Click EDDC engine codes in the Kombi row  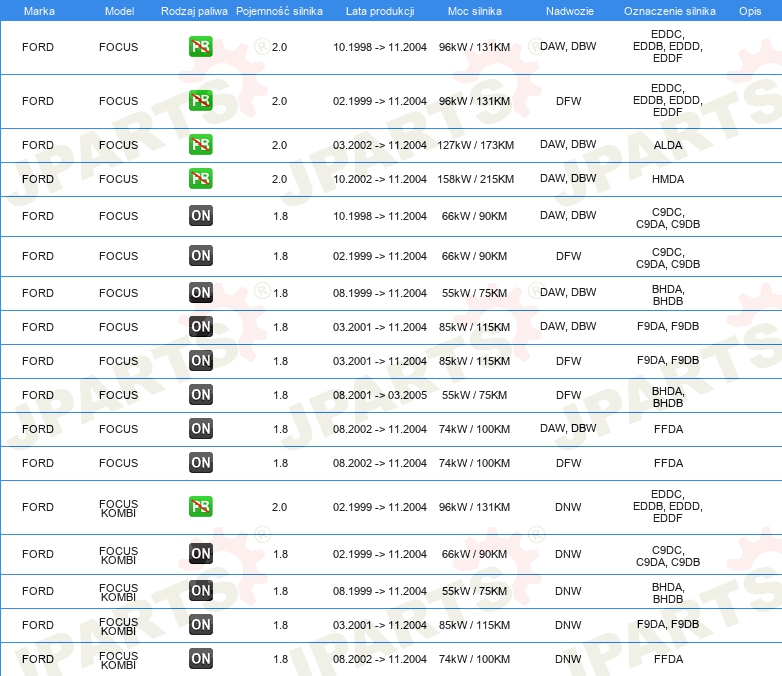[x=668, y=506]
